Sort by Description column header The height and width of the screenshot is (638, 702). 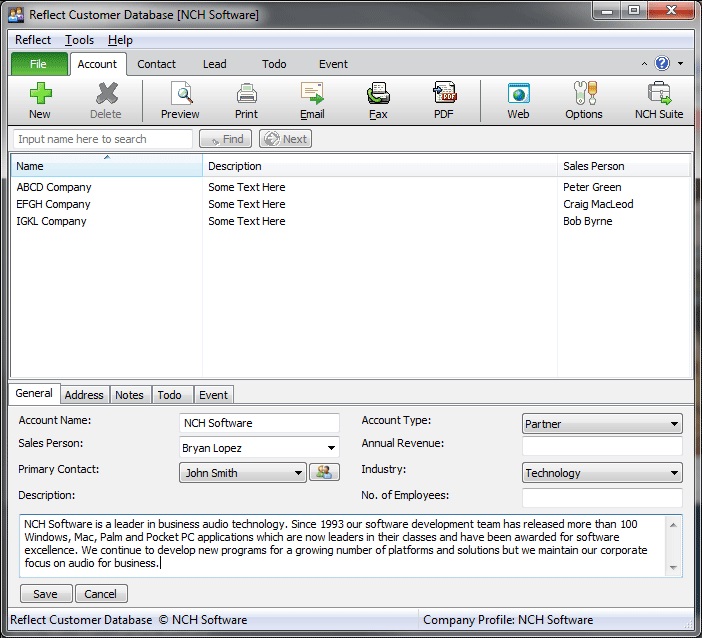pyautogui.click(x=380, y=166)
